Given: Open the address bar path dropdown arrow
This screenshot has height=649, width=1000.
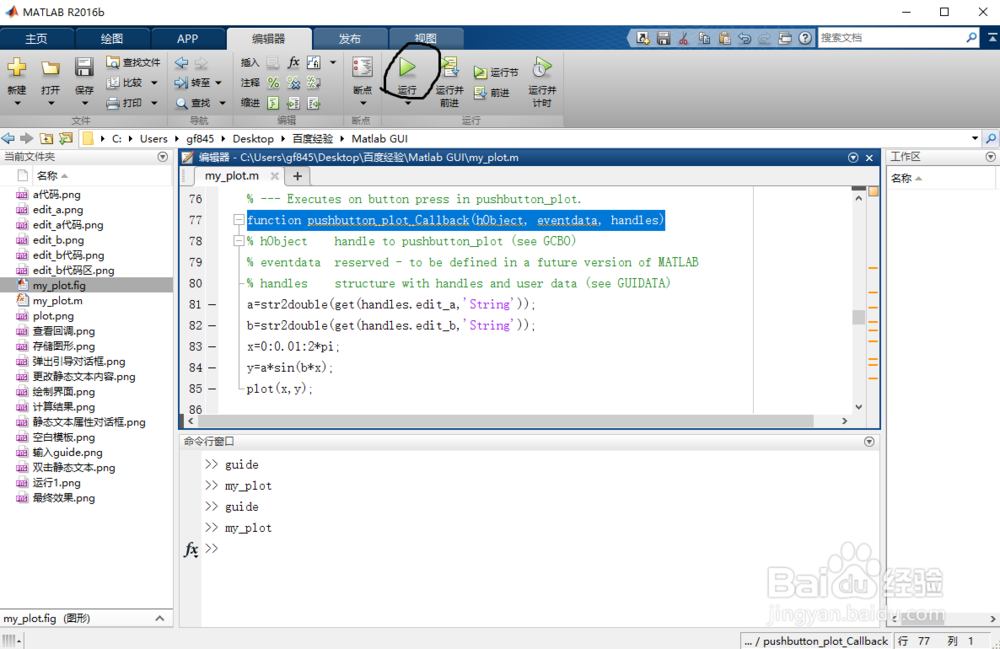Looking at the screenshot, I should click(974, 138).
